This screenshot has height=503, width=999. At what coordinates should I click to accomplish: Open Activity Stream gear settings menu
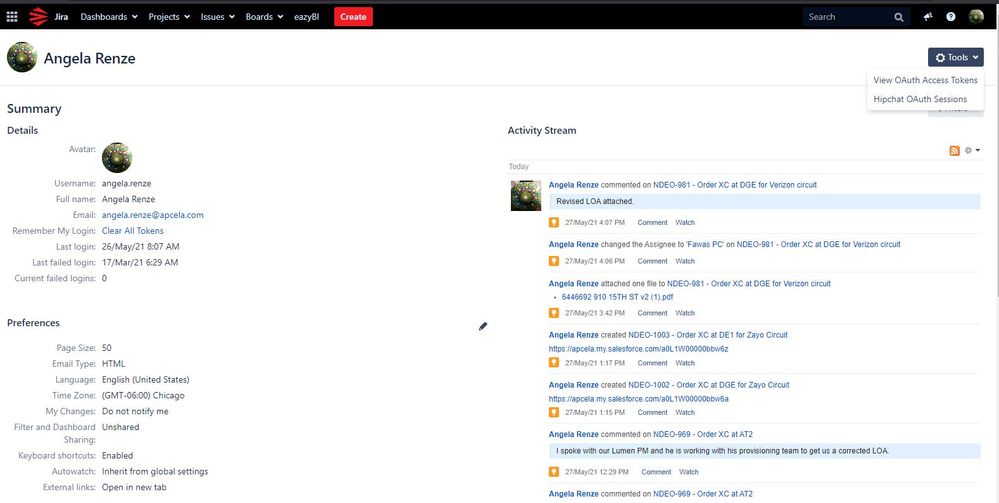tap(972, 150)
